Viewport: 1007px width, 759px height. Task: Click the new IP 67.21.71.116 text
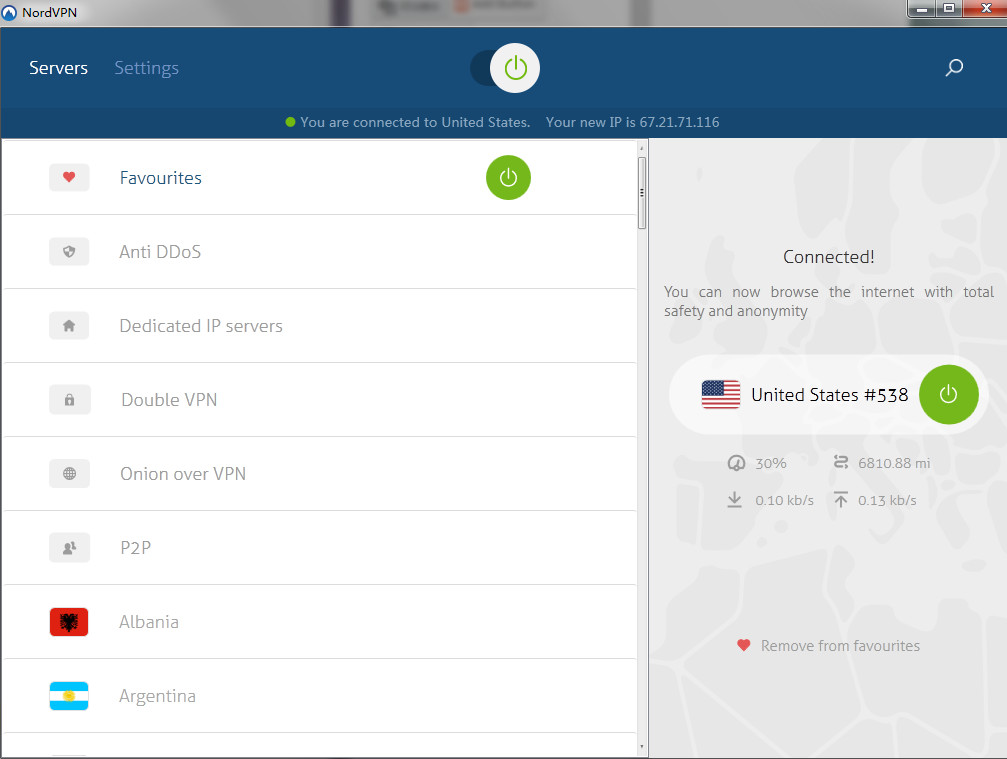coord(633,122)
